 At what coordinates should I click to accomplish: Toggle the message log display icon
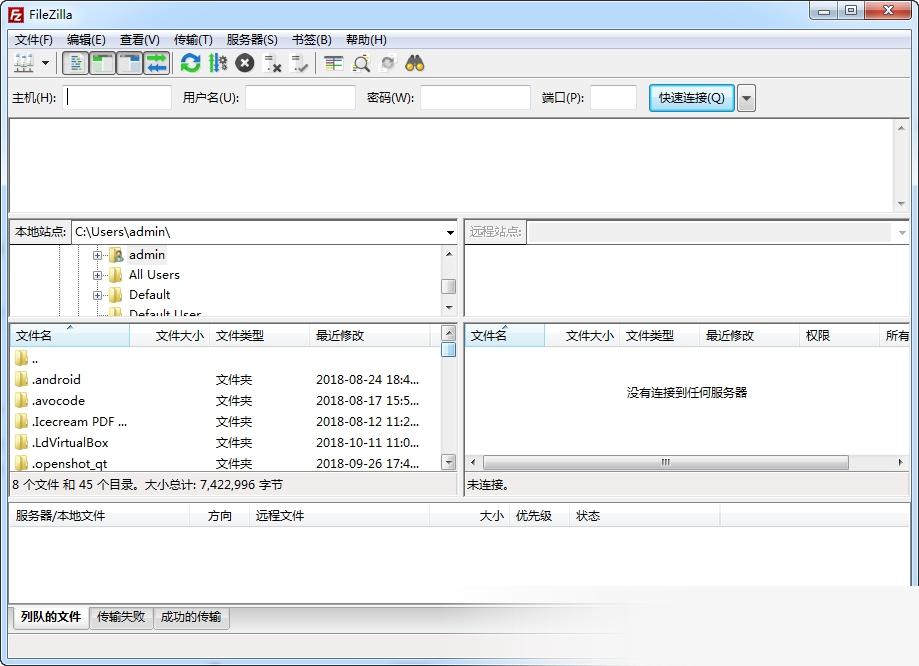point(76,63)
